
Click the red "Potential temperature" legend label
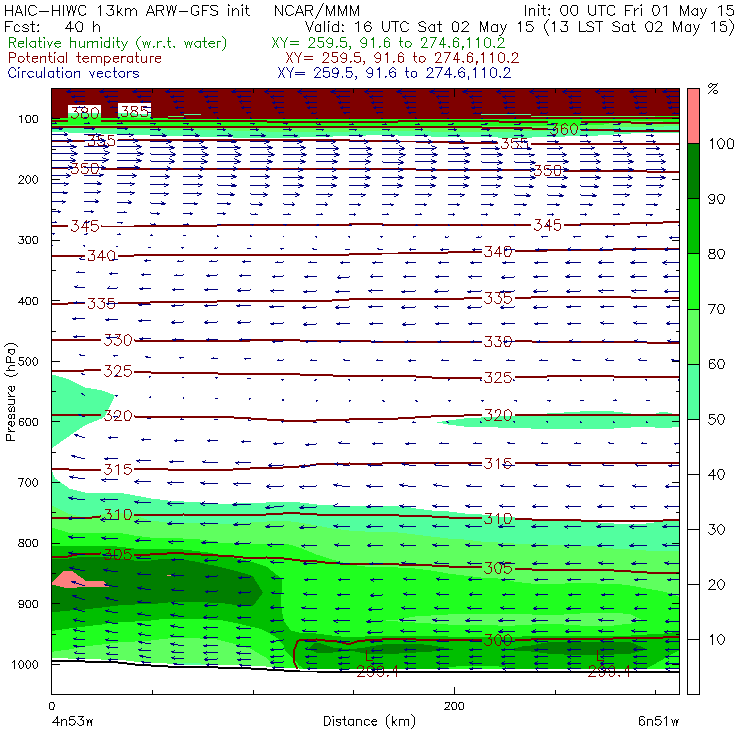coord(85,58)
